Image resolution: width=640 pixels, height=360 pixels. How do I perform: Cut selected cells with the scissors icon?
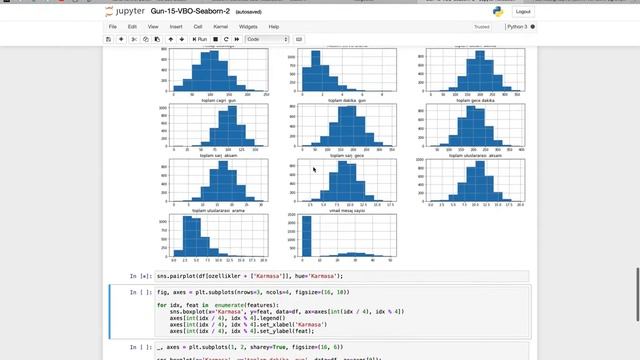click(134, 39)
